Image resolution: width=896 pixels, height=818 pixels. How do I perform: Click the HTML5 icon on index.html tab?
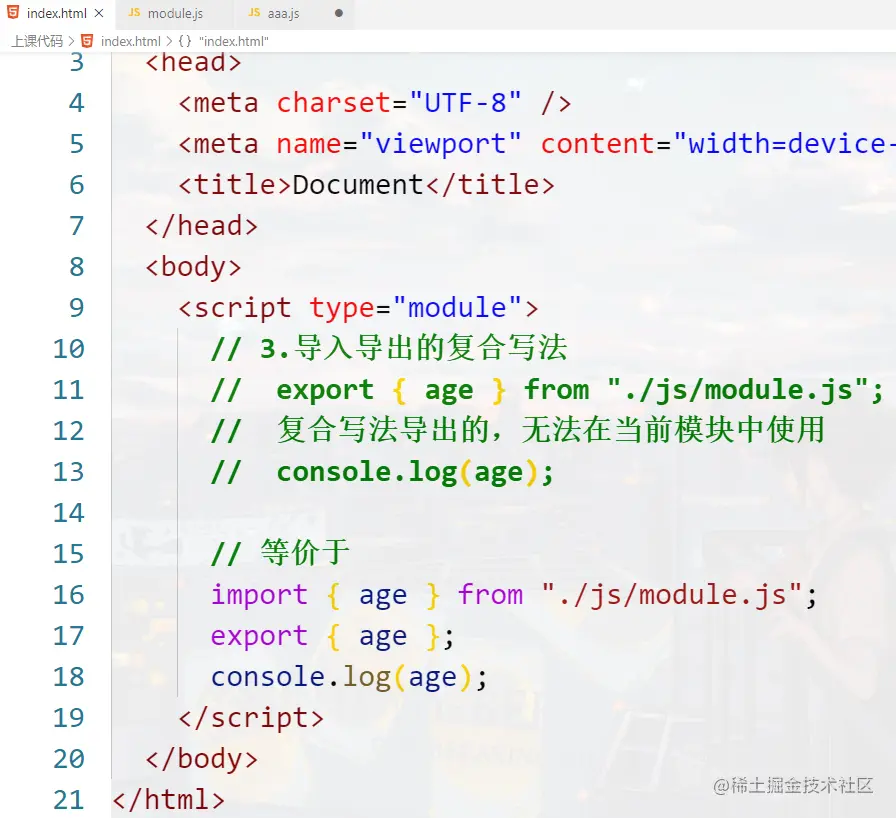(13, 13)
